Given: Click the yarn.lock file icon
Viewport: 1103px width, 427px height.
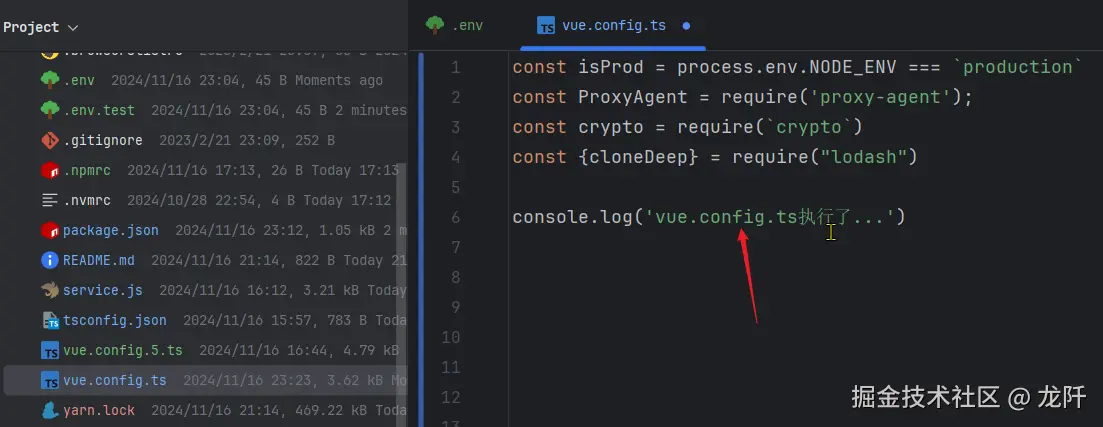Looking at the screenshot, I should coord(50,410).
